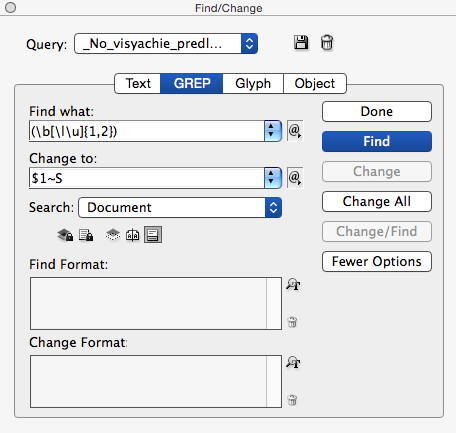The image size is (456, 433).
Task: Collapse dialog with Fewer Options button
Action: point(377,261)
